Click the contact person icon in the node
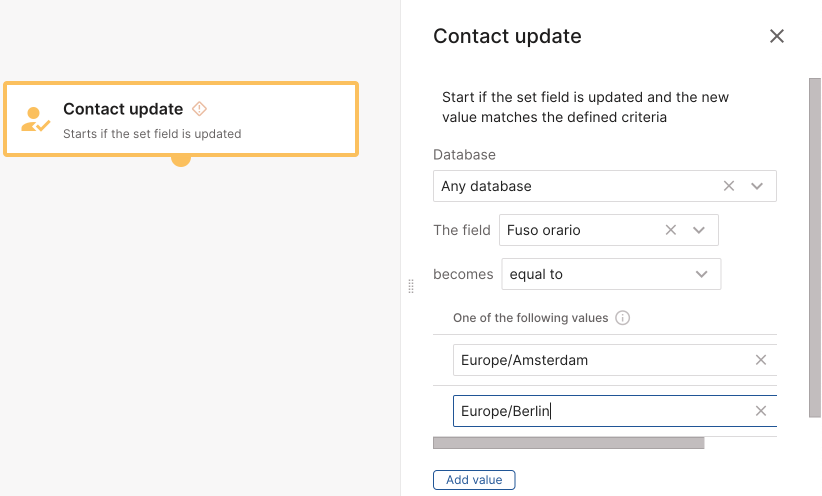This screenshot has height=496, width=822. (35, 120)
